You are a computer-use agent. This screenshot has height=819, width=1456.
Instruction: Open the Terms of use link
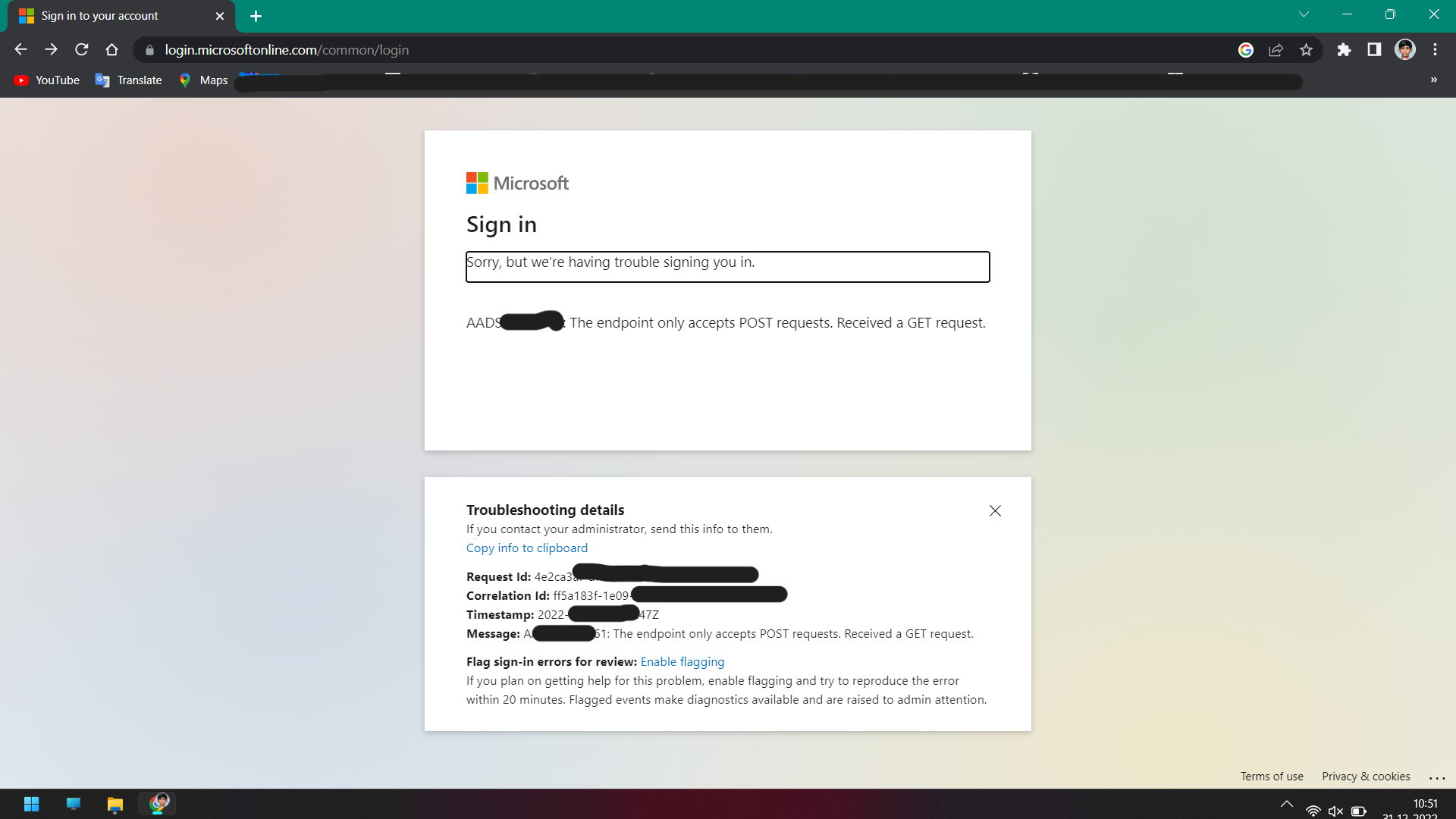pos(1271,776)
